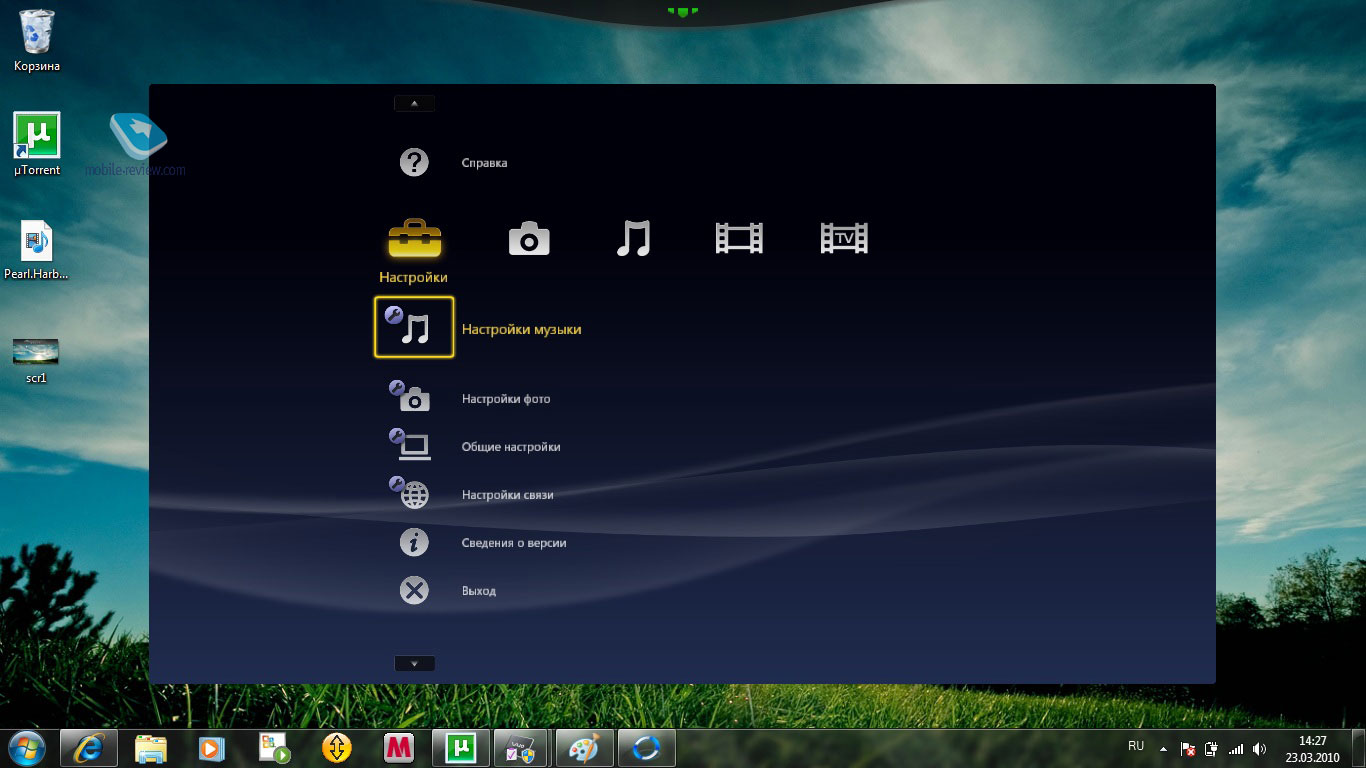Select the yellow toolbox Settings icon
1366x768 pixels.
click(414, 240)
